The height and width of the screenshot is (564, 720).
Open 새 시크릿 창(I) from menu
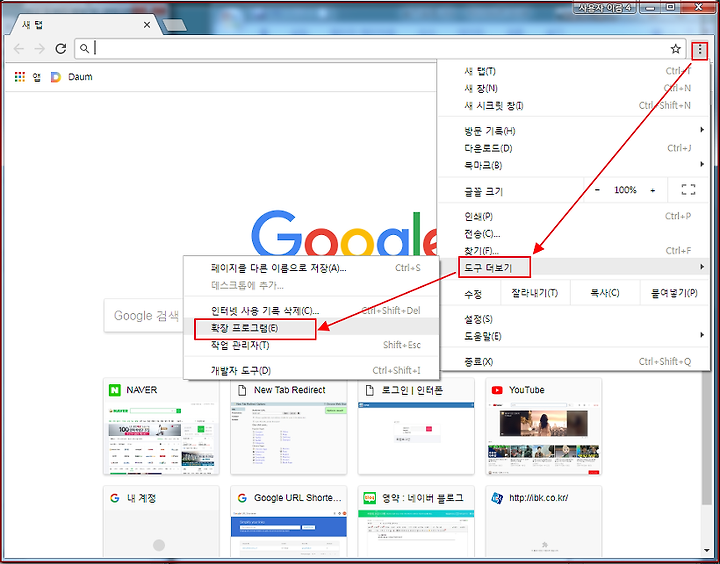pyautogui.click(x=574, y=105)
